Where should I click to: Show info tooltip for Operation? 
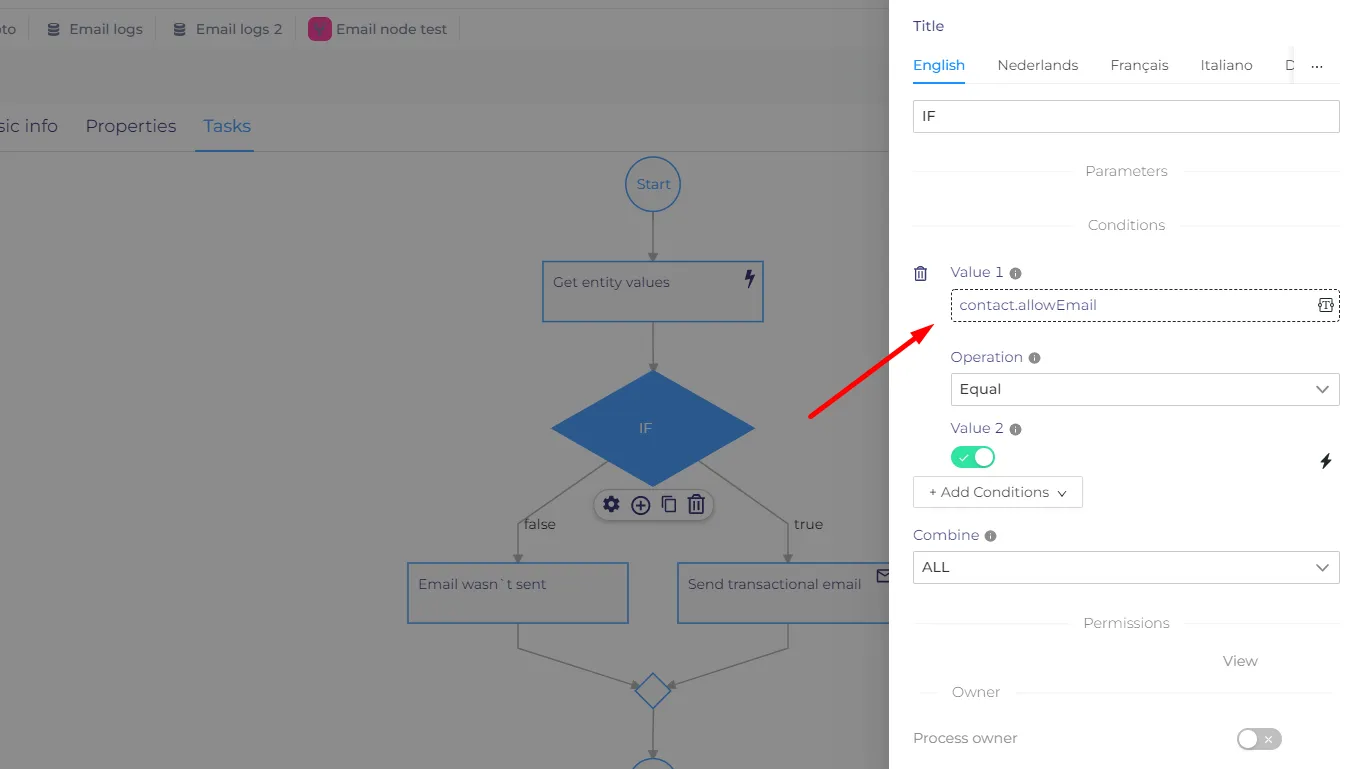click(1035, 358)
